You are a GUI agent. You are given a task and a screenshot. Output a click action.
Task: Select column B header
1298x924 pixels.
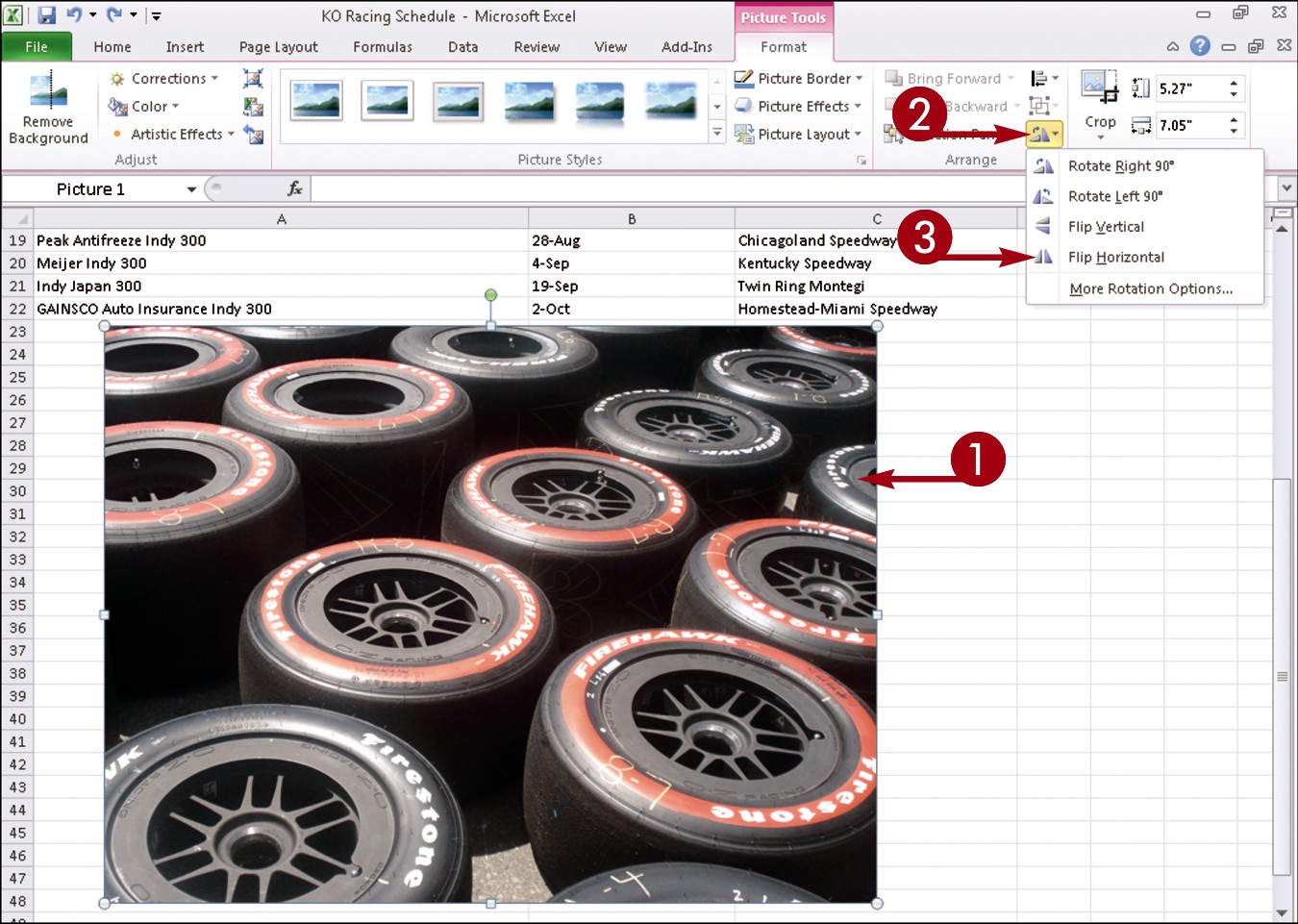pos(632,219)
